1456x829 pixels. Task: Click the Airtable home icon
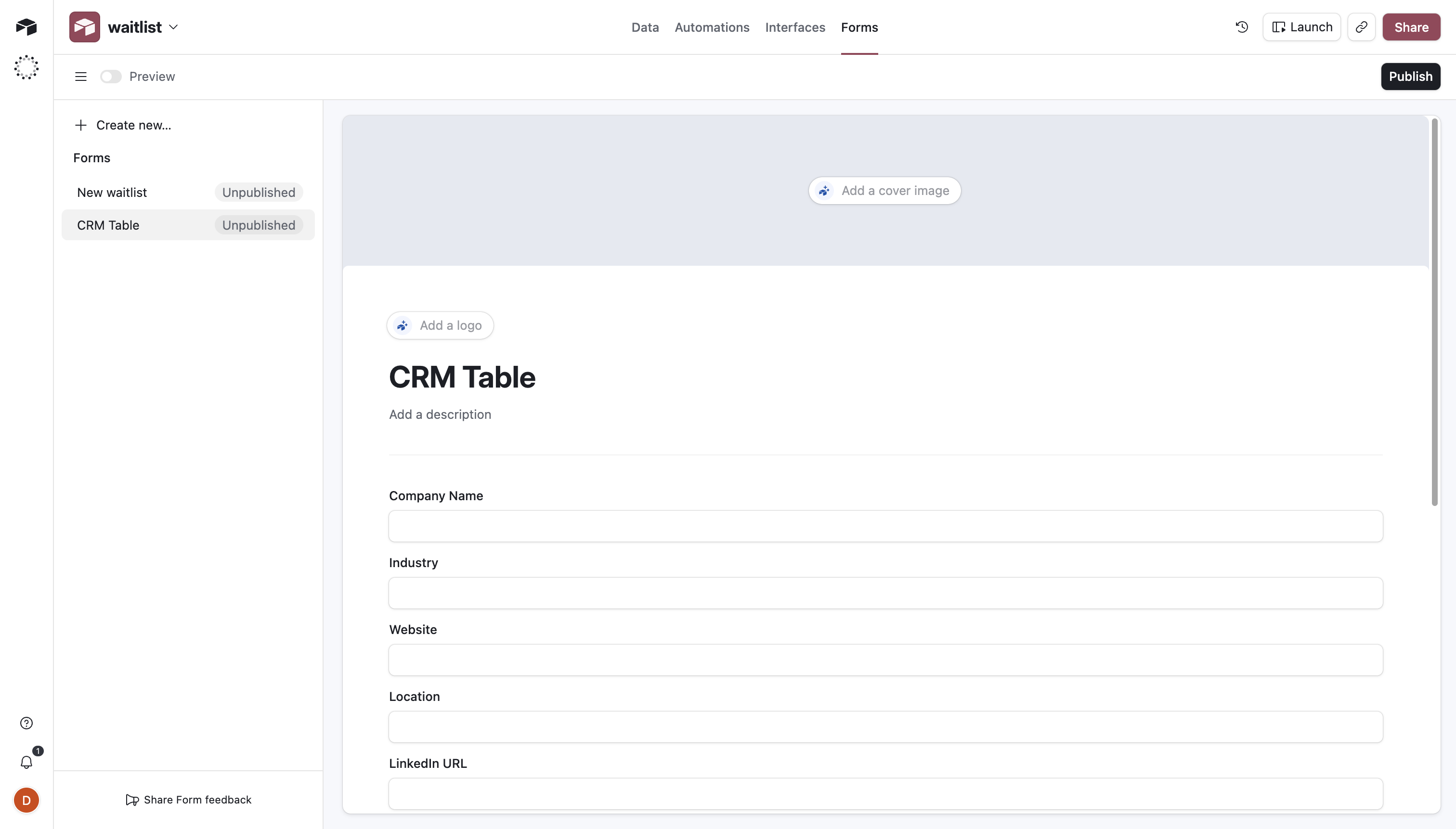click(26, 27)
